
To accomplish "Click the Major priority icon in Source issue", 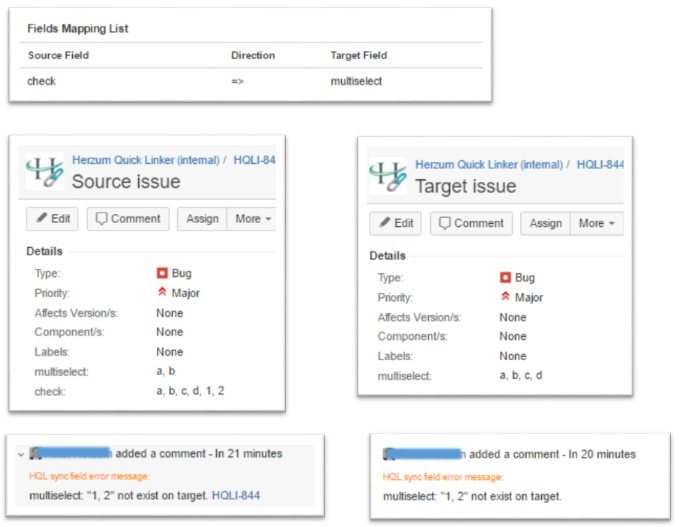I will [161, 293].
